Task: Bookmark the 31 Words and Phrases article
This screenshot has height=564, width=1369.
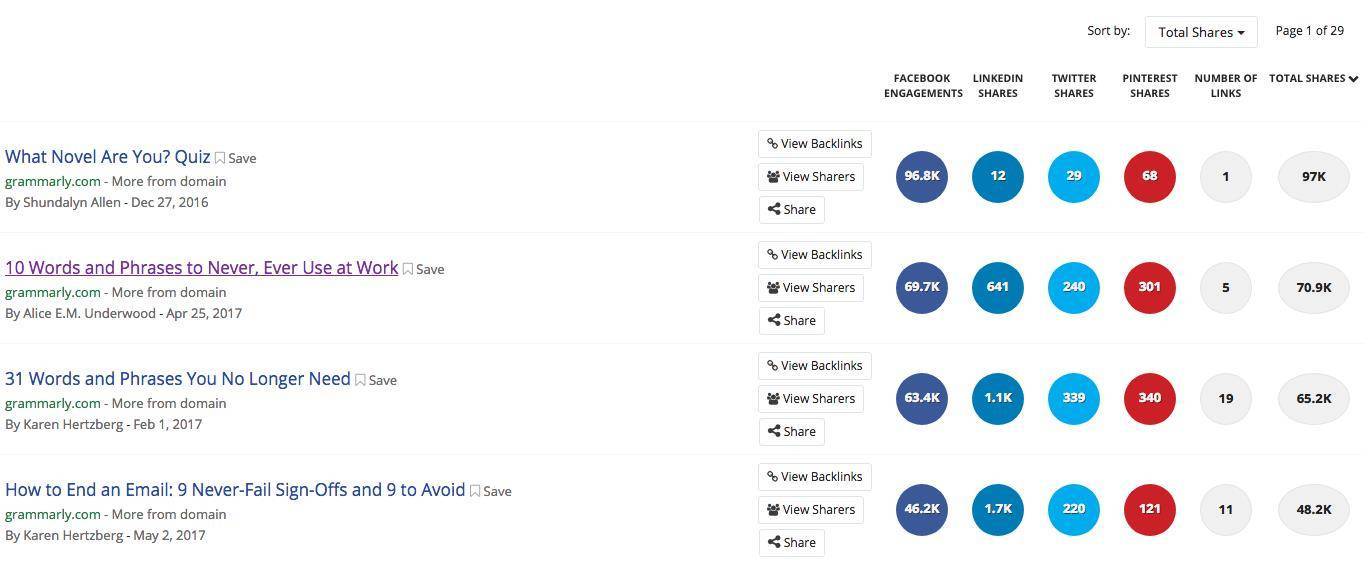Action: tap(376, 380)
